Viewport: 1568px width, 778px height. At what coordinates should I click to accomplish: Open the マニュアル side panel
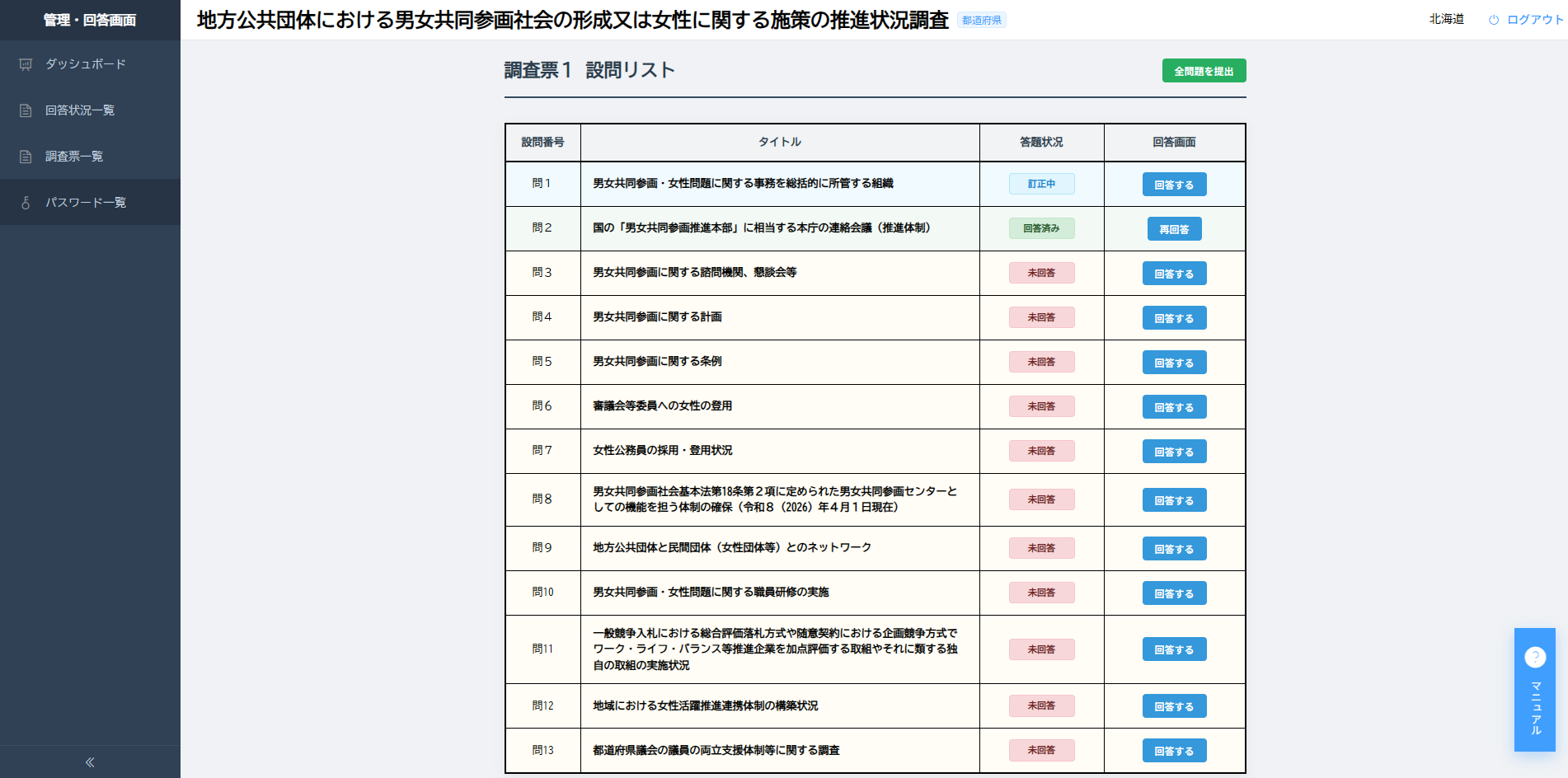pyautogui.click(x=1535, y=690)
